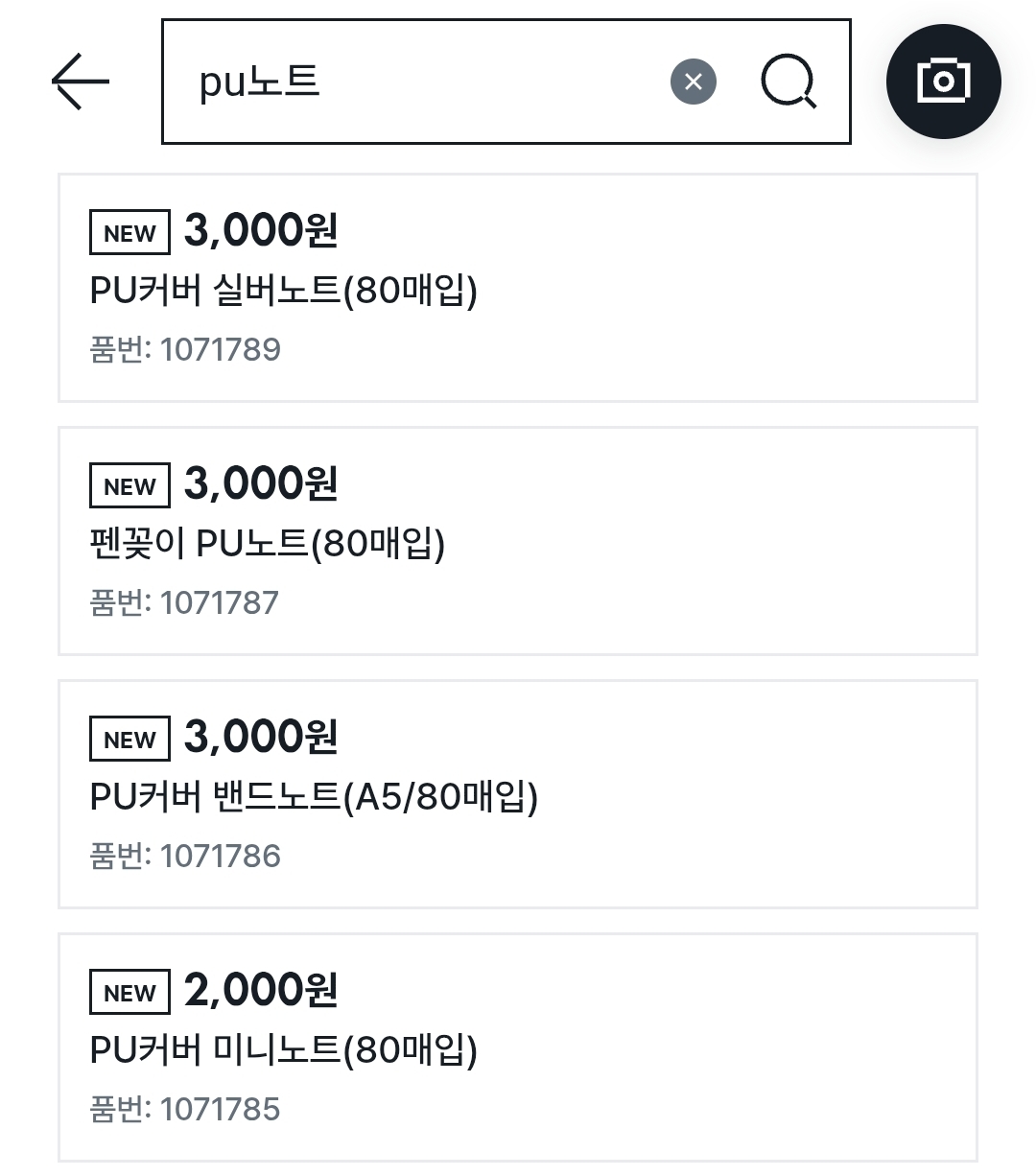Tap the magnifying glass search icon
The height and width of the screenshot is (1176, 1036).
pyautogui.click(x=789, y=82)
